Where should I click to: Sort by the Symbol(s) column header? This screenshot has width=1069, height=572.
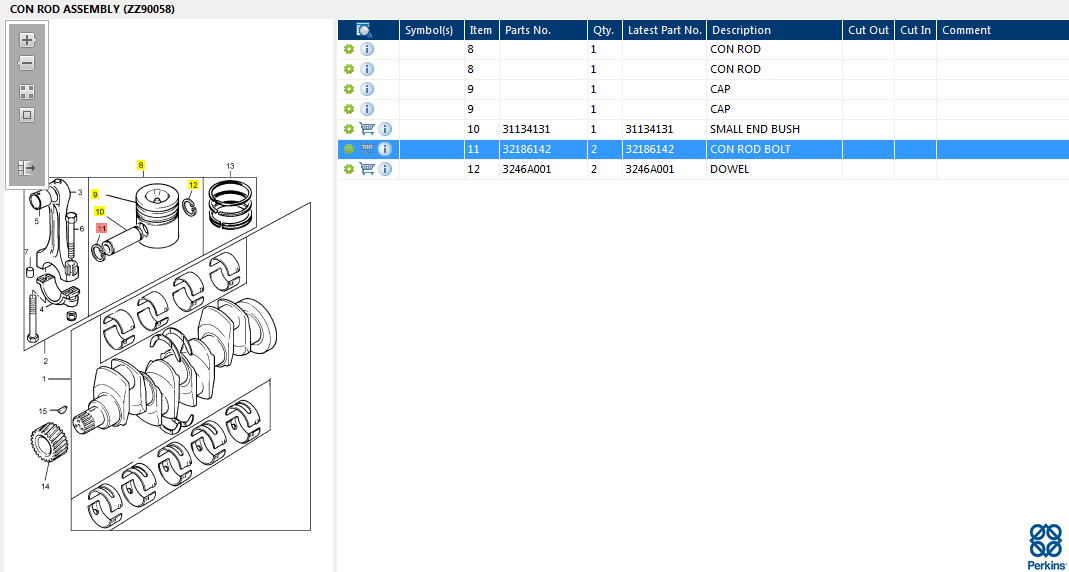point(432,30)
